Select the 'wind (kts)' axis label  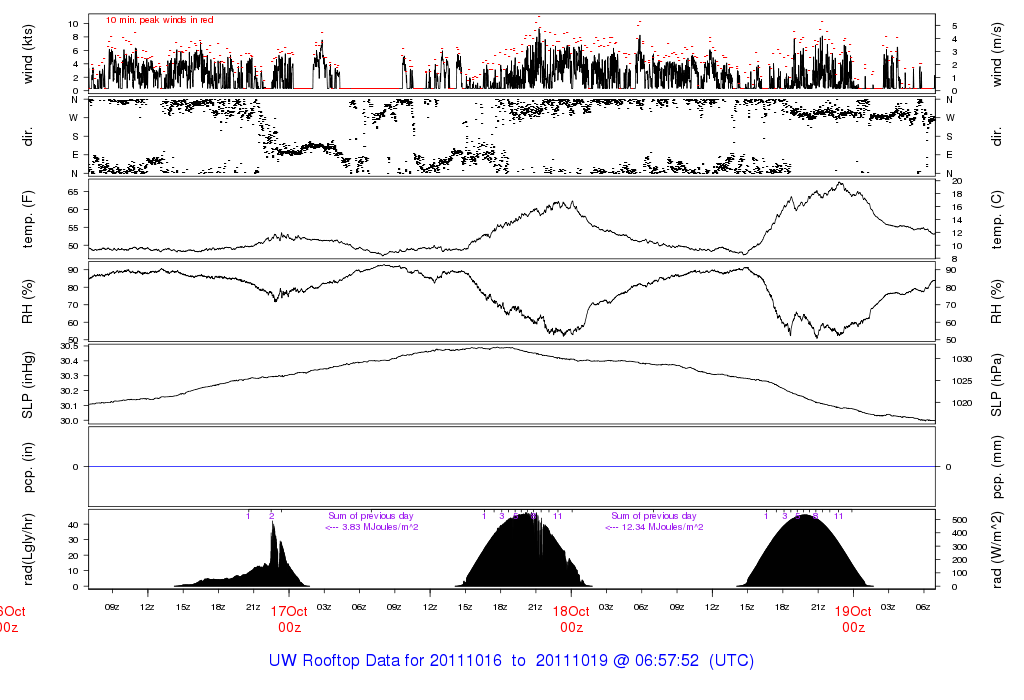[x=27, y=55]
